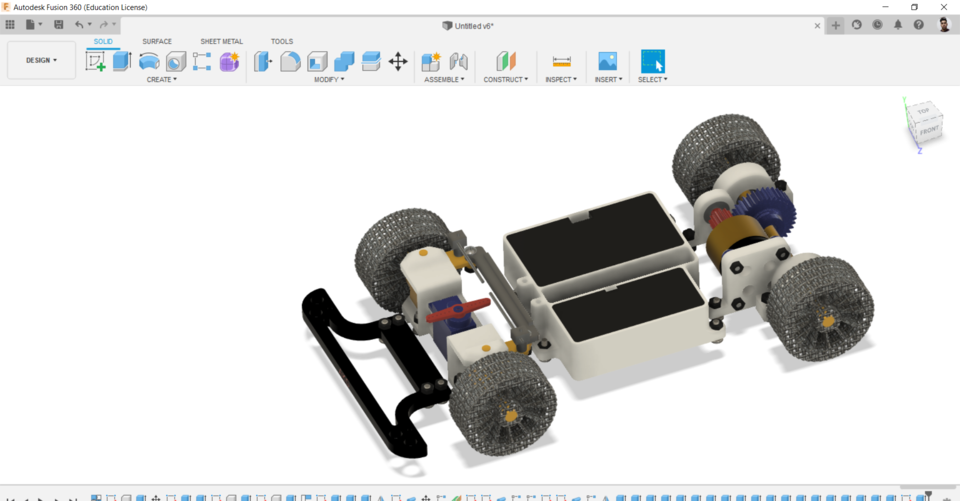Select the Split tool in Modify
The image size is (960, 501).
coord(371,61)
